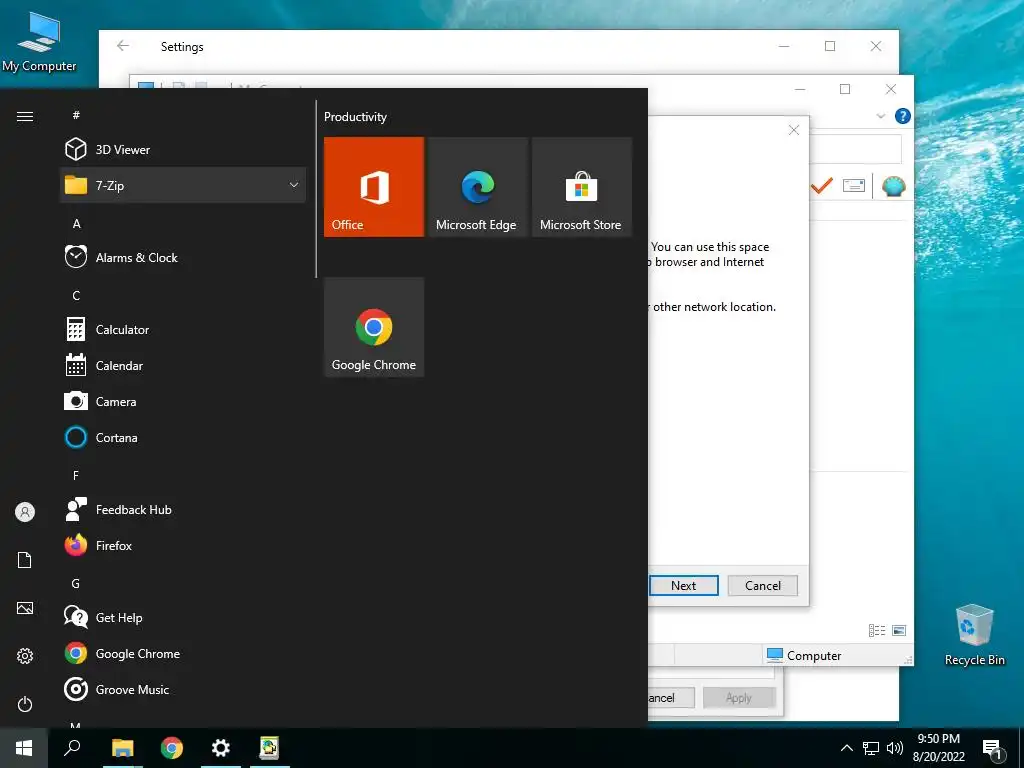Open 3D Viewer from the app list
This screenshot has width=1024, height=768.
tap(183, 150)
